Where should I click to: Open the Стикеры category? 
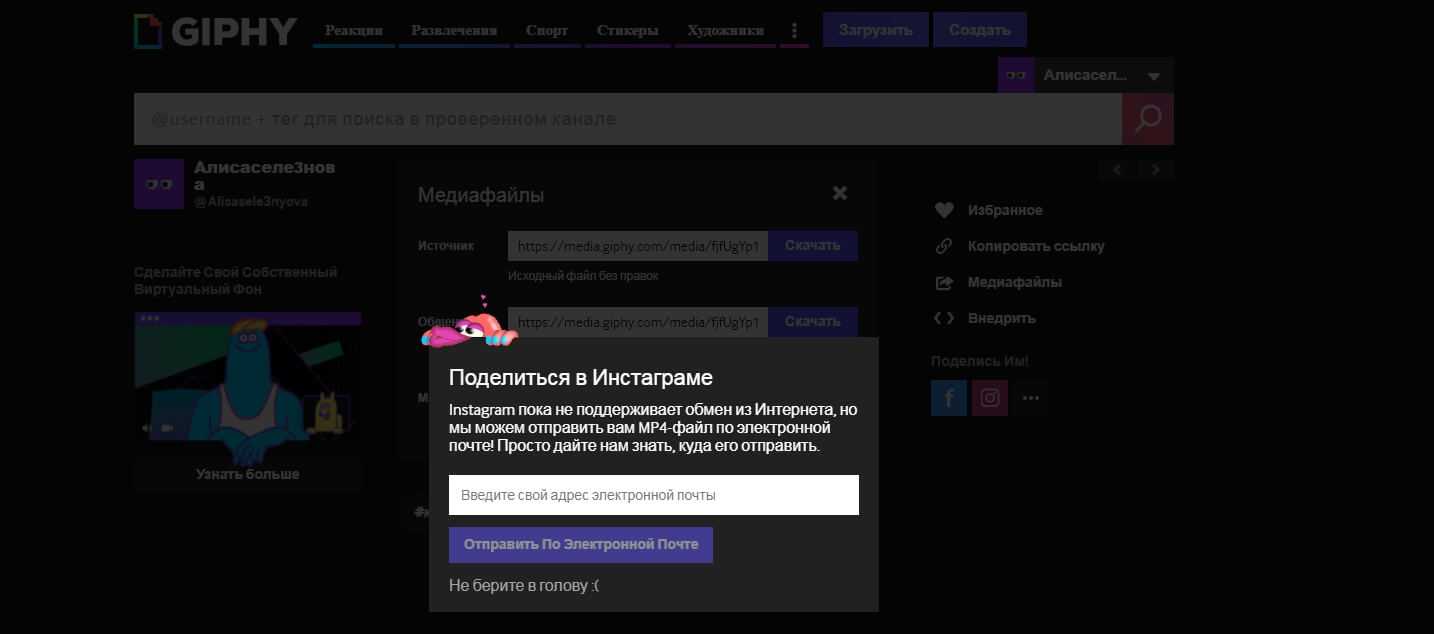(627, 30)
